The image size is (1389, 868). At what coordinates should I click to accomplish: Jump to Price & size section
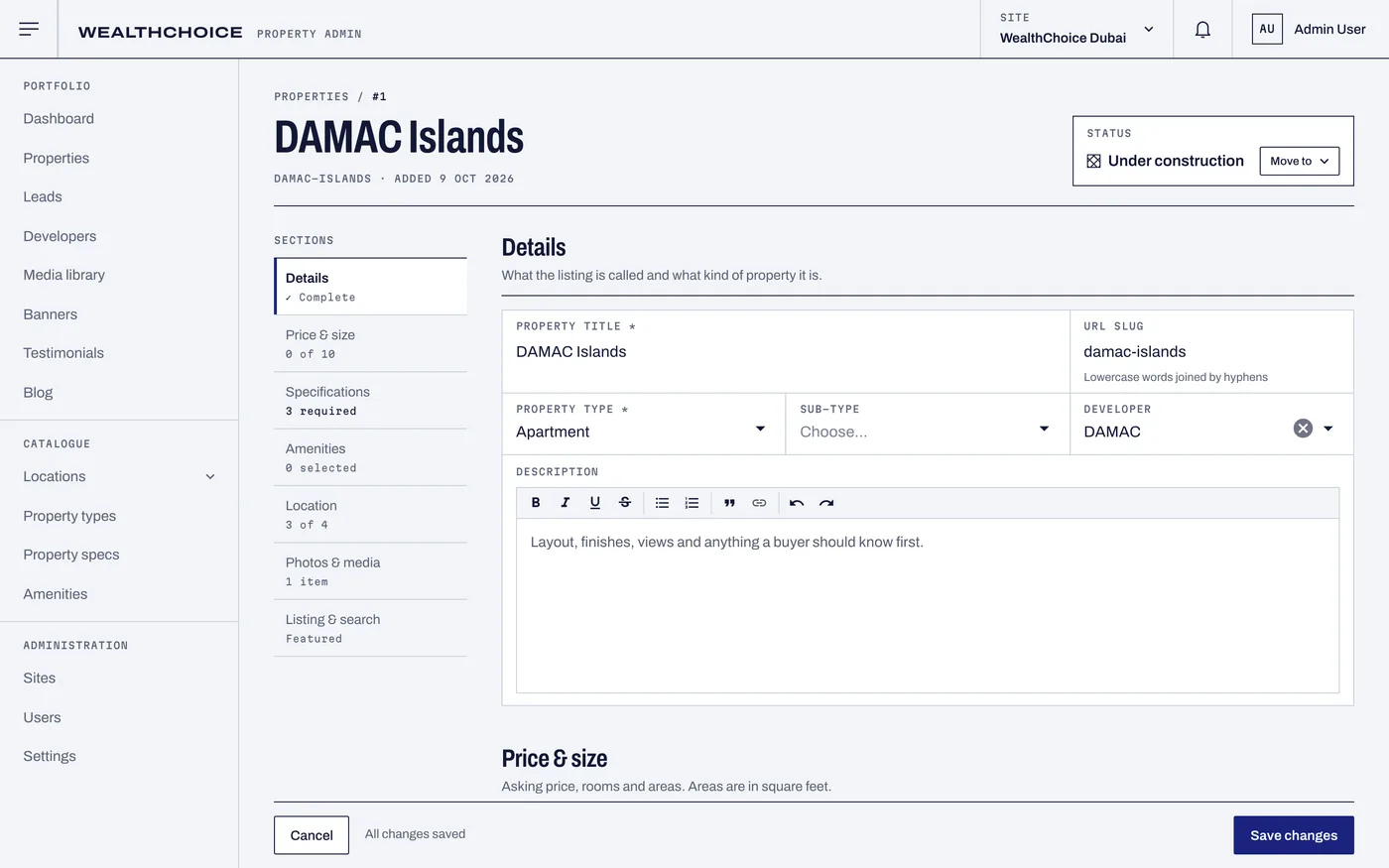370,343
